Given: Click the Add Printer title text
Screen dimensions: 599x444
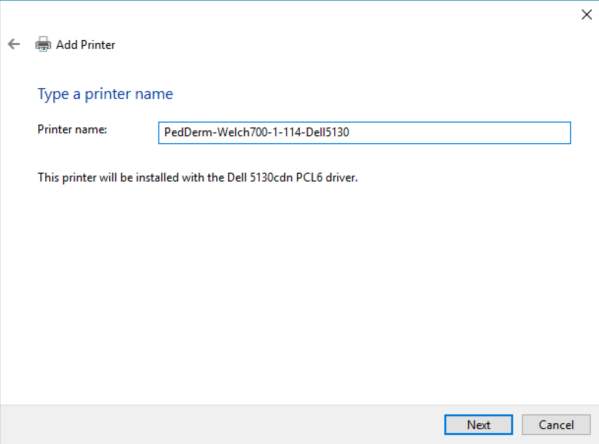Looking at the screenshot, I should [86, 45].
